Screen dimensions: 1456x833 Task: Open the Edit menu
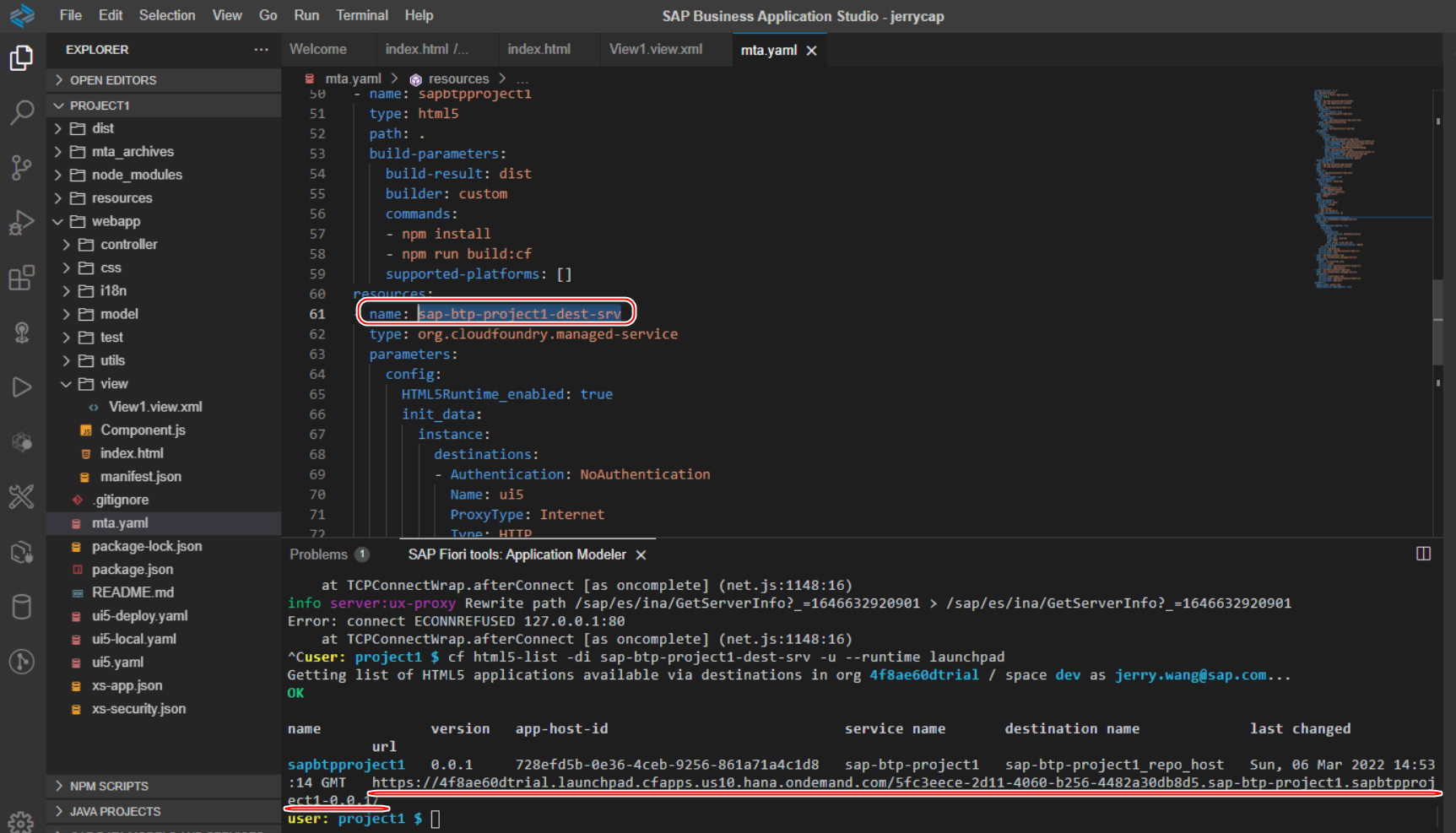(111, 15)
